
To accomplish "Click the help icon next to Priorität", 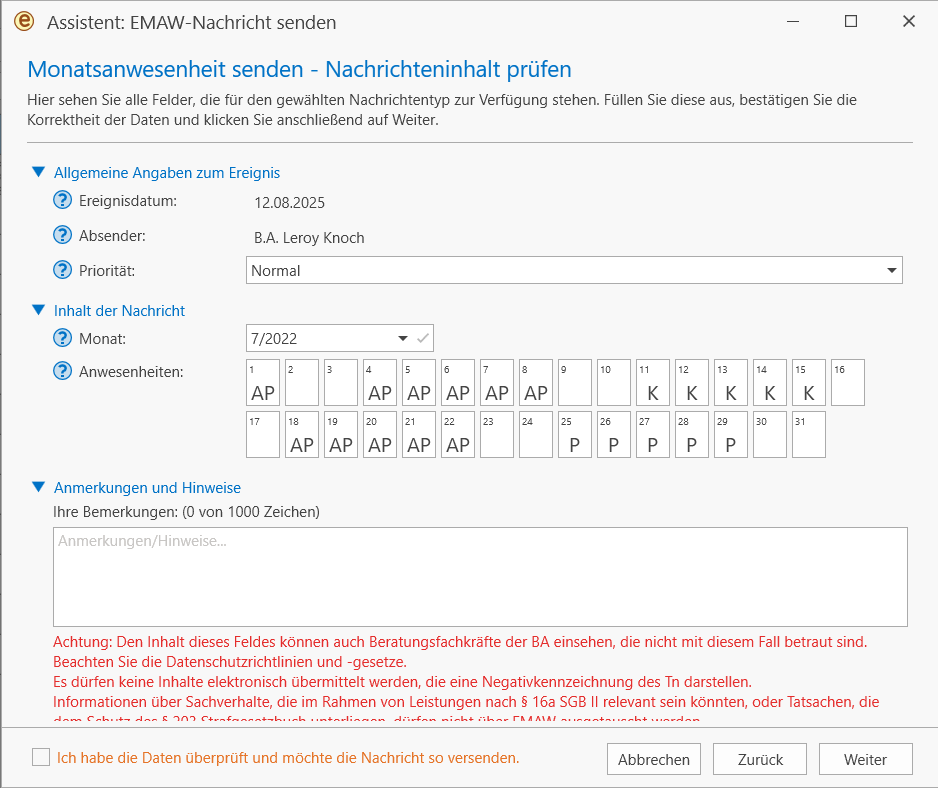I will coord(62,270).
